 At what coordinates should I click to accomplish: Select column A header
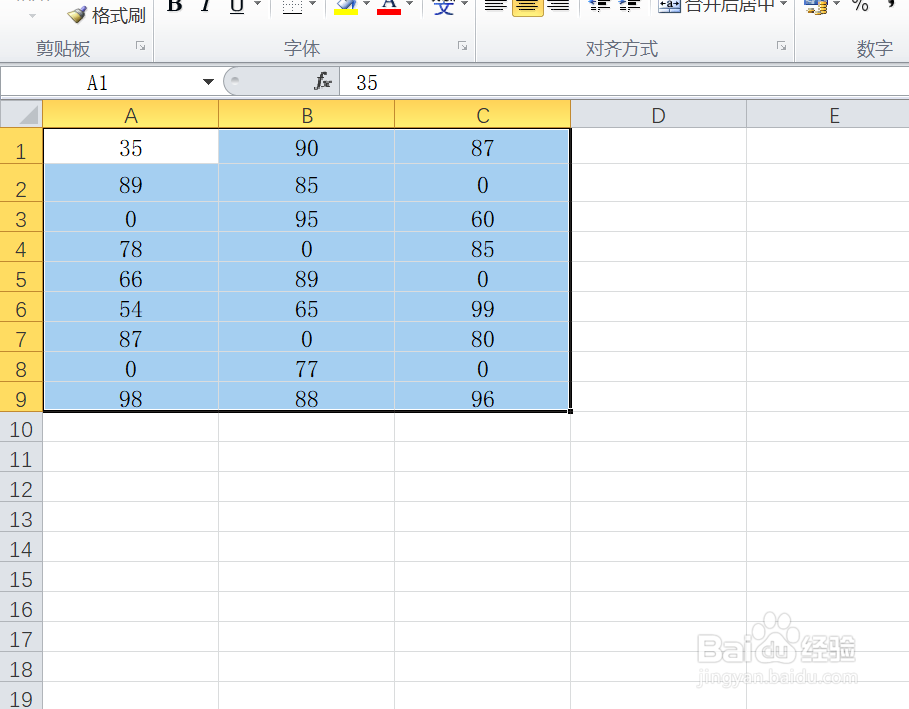131,115
